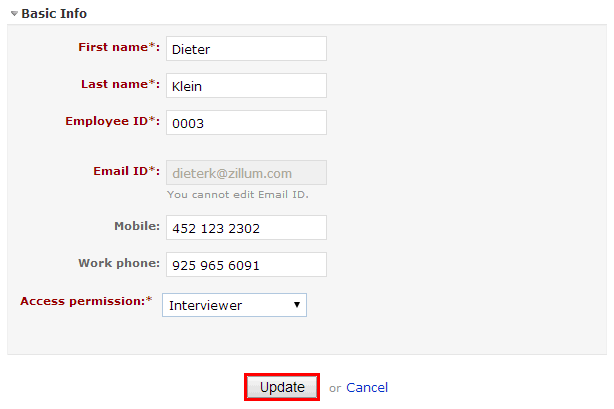
Task: Click the Last name label
Action: point(116,84)
